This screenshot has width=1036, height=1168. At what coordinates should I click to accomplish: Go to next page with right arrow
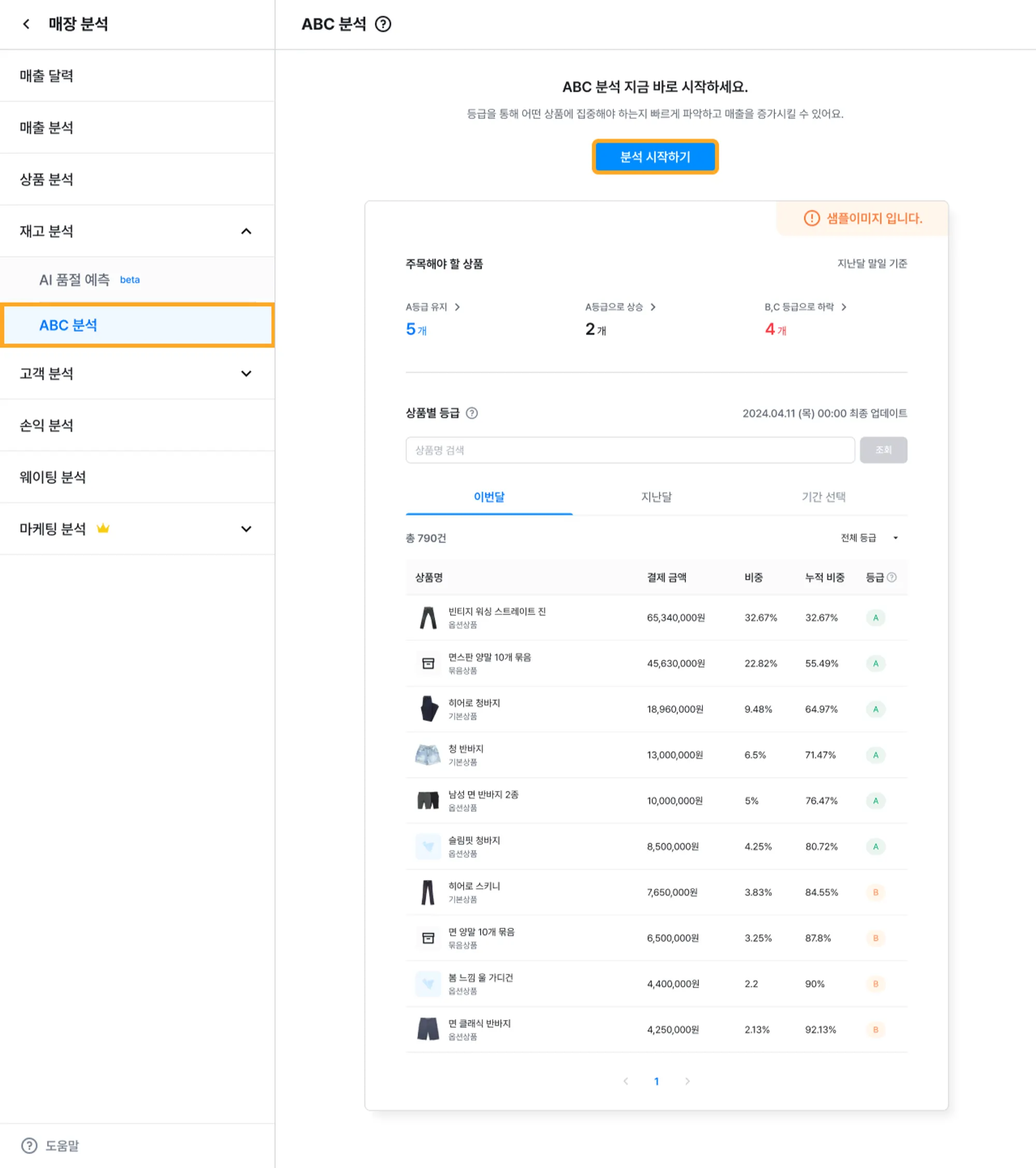tap(687, 1081)
